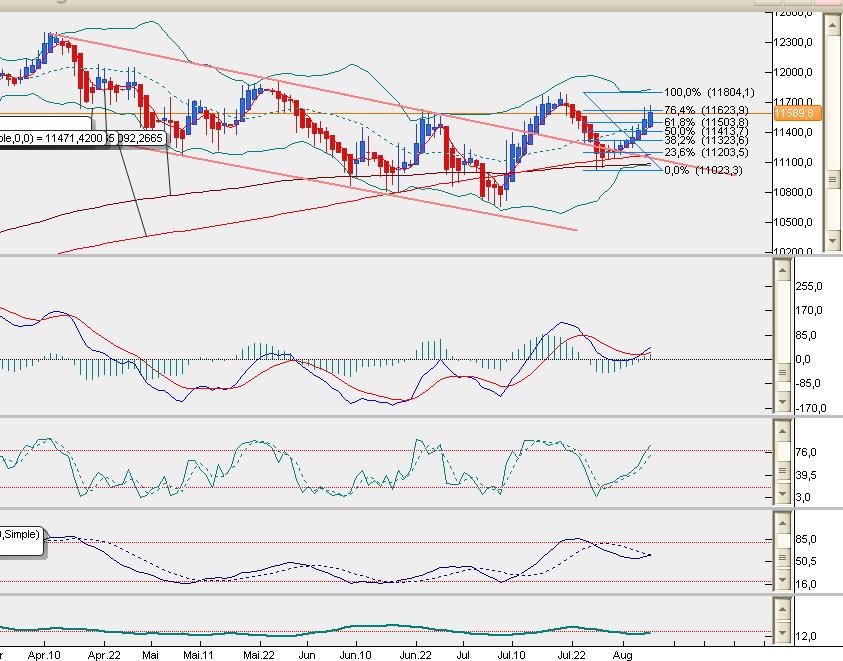Click scroll down arrow beside the 3,0 scale
Screen dimensions: 843x661
tap(782, 494)
